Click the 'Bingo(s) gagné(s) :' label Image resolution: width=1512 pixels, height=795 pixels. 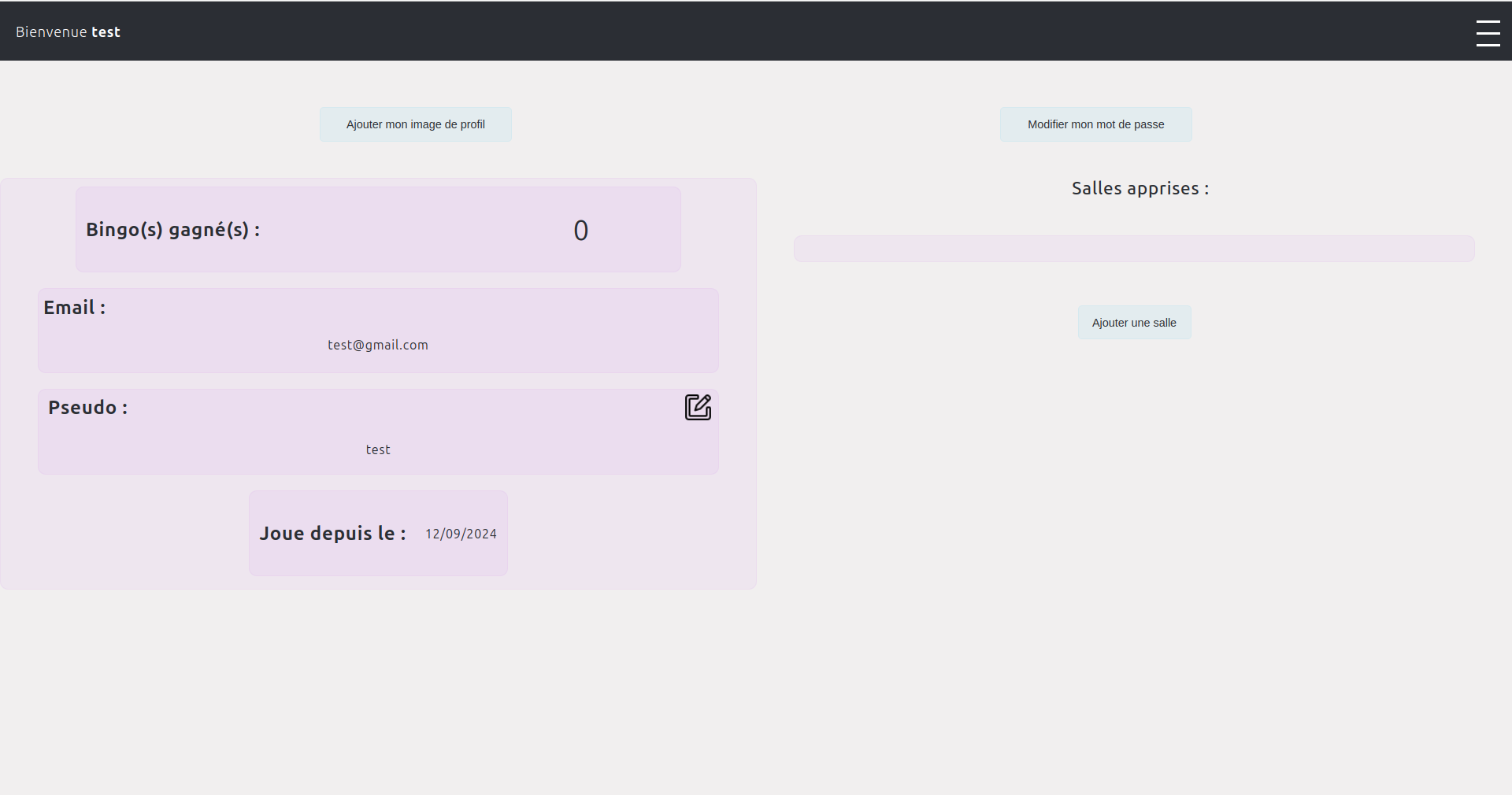pos(172,230)
